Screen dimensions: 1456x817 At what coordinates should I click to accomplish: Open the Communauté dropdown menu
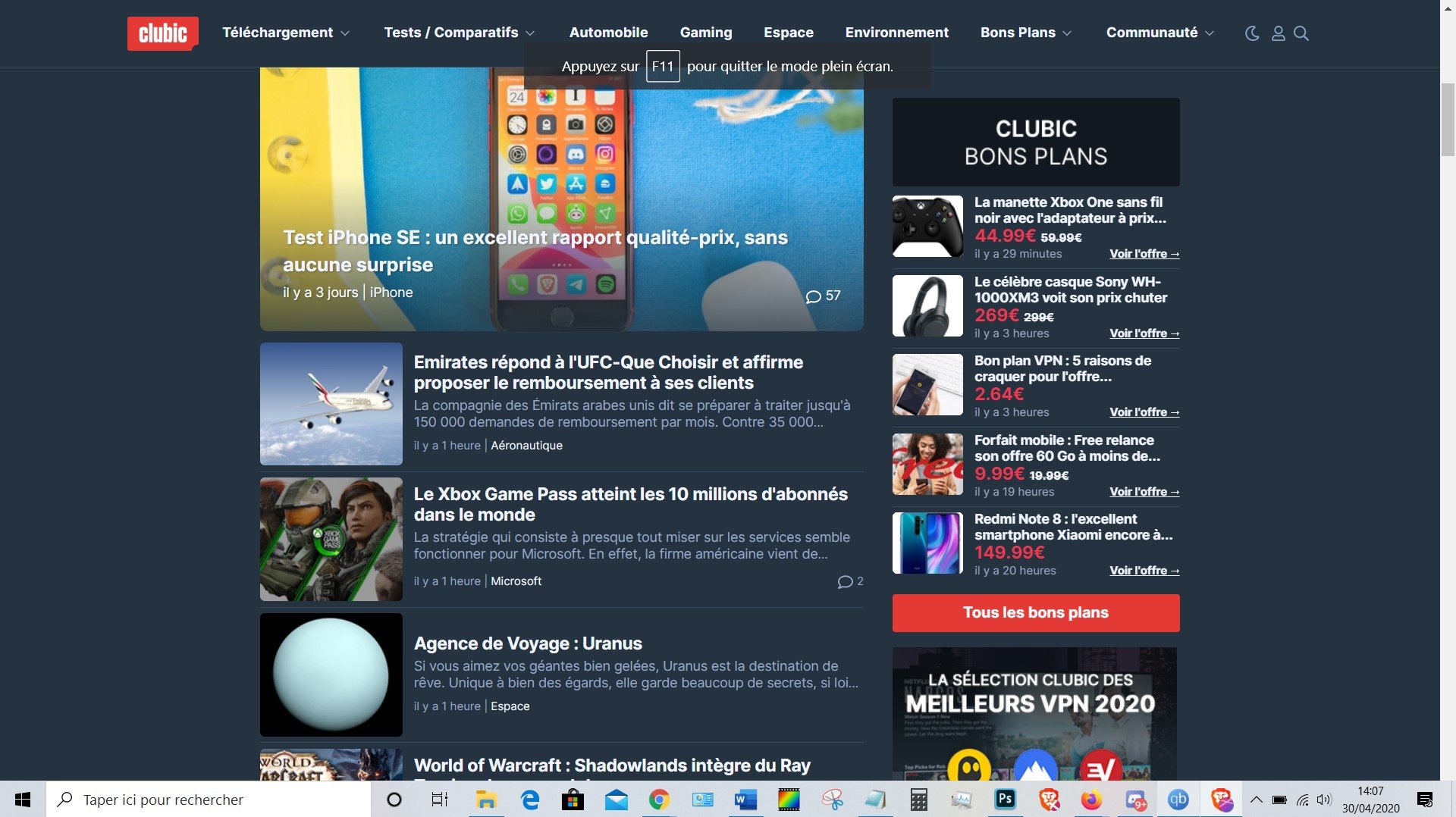click(1159, 33)
